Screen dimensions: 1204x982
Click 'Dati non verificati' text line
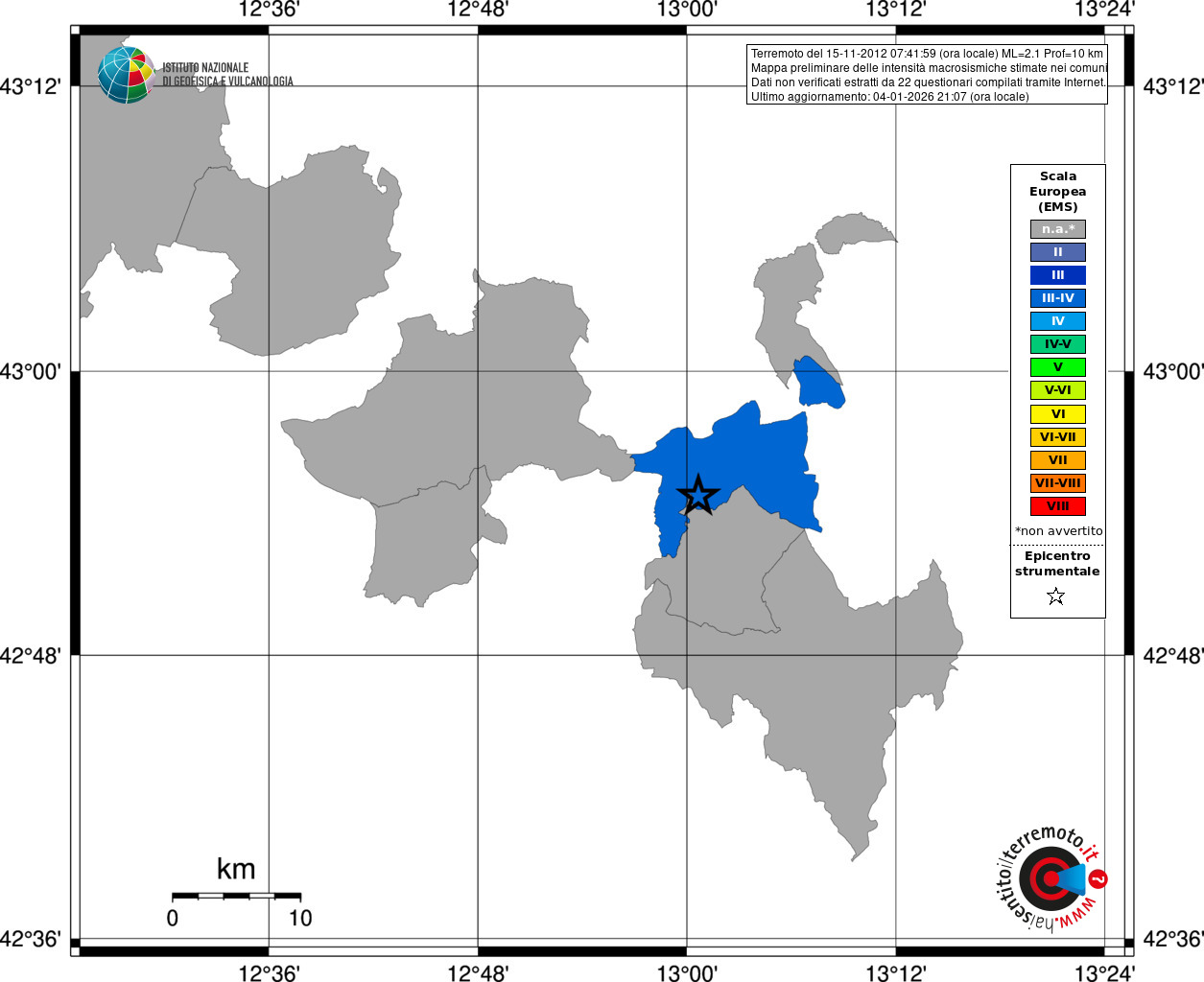coord(929,82)
